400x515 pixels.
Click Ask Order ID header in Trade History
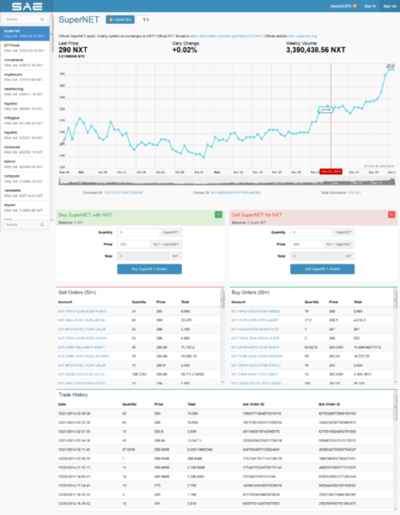(x=253, y=404)
